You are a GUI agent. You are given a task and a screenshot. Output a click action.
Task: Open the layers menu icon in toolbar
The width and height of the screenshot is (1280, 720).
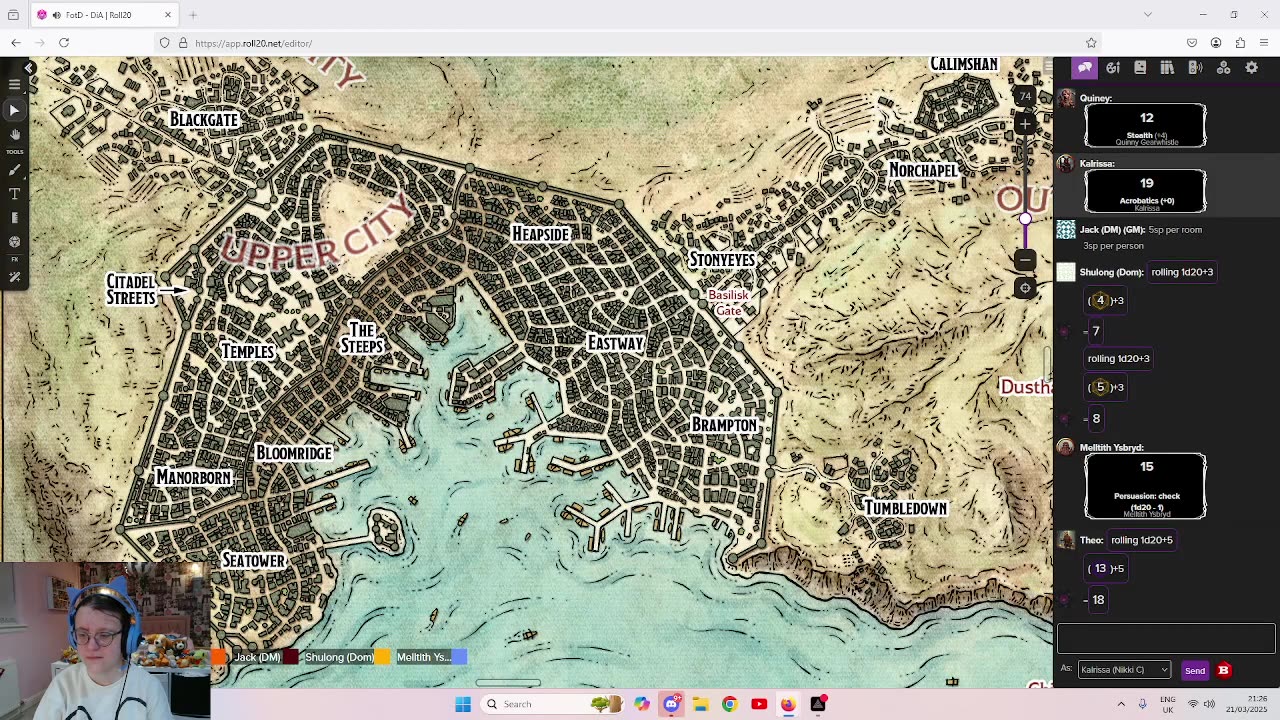click(x=14, y=86)
